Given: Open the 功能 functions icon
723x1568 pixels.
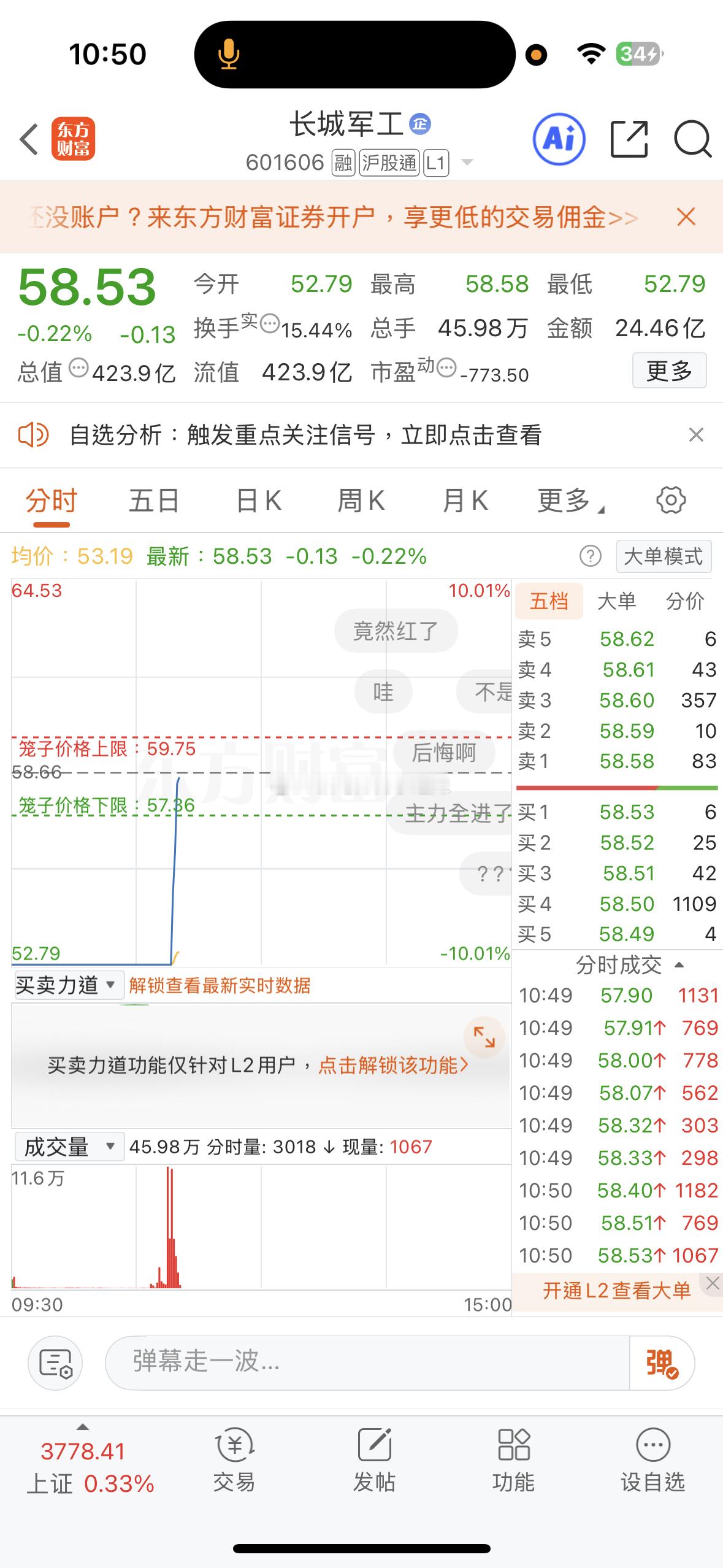Looking at the screenshot, I should [514, 1461].
